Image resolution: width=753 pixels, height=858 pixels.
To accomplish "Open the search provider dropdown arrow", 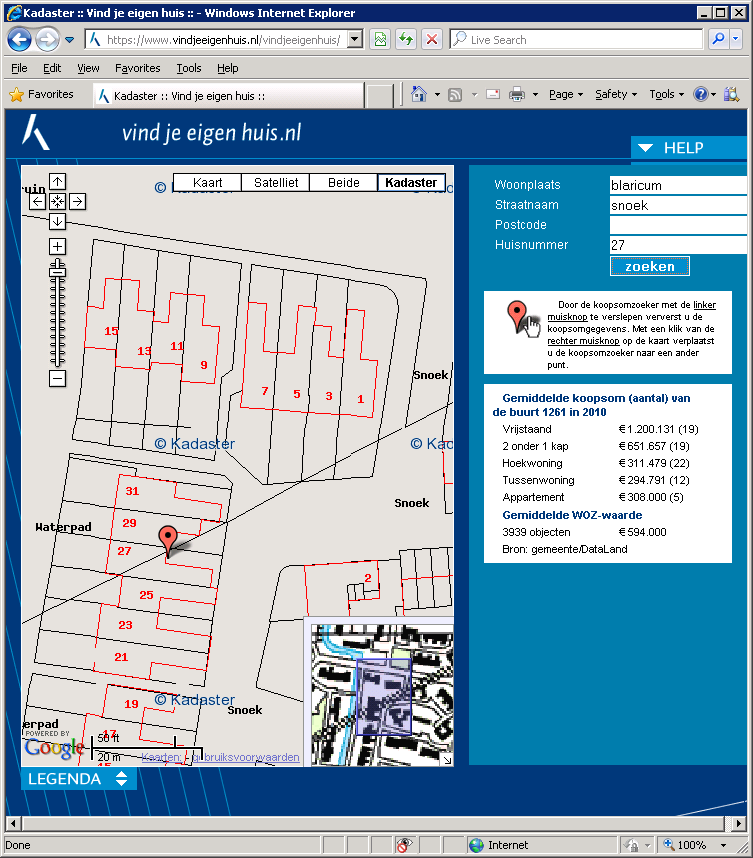I will 735,39.
